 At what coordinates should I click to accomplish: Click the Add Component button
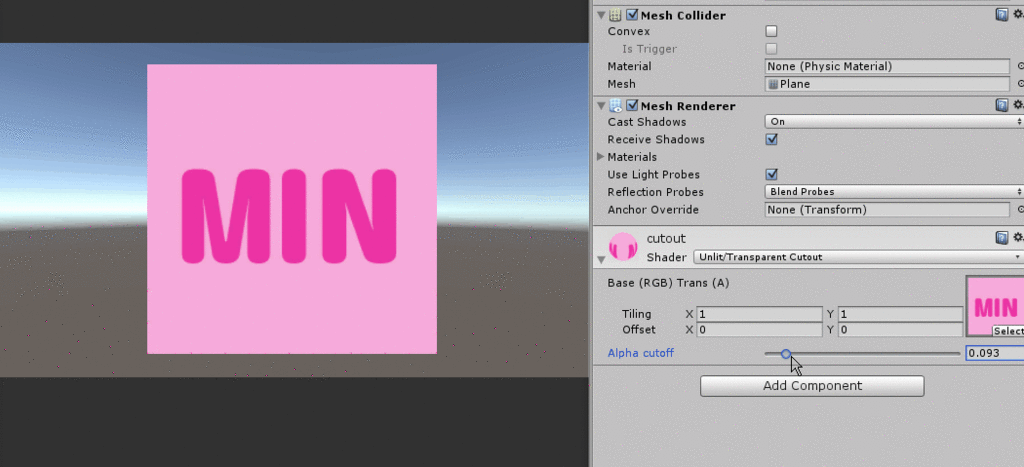click(811, 386)
